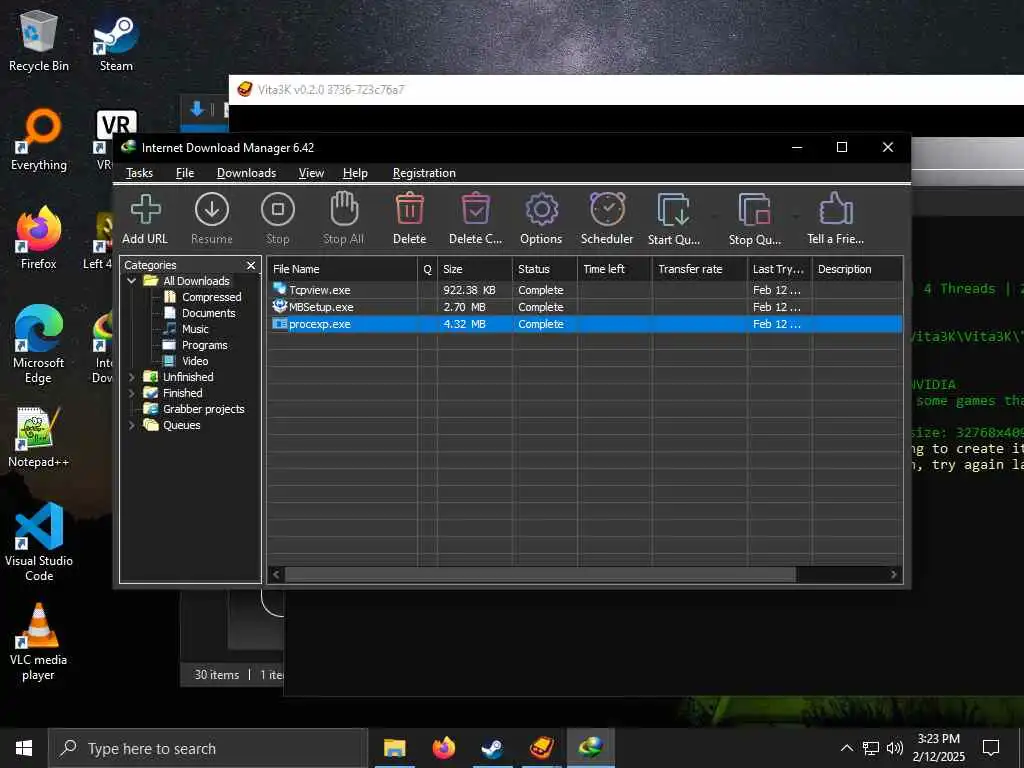Image resolution: width=1024 pixels, height=768 pixels.
Task: Collapse the All Downloads tree node
Action: (x=132, y=281)
